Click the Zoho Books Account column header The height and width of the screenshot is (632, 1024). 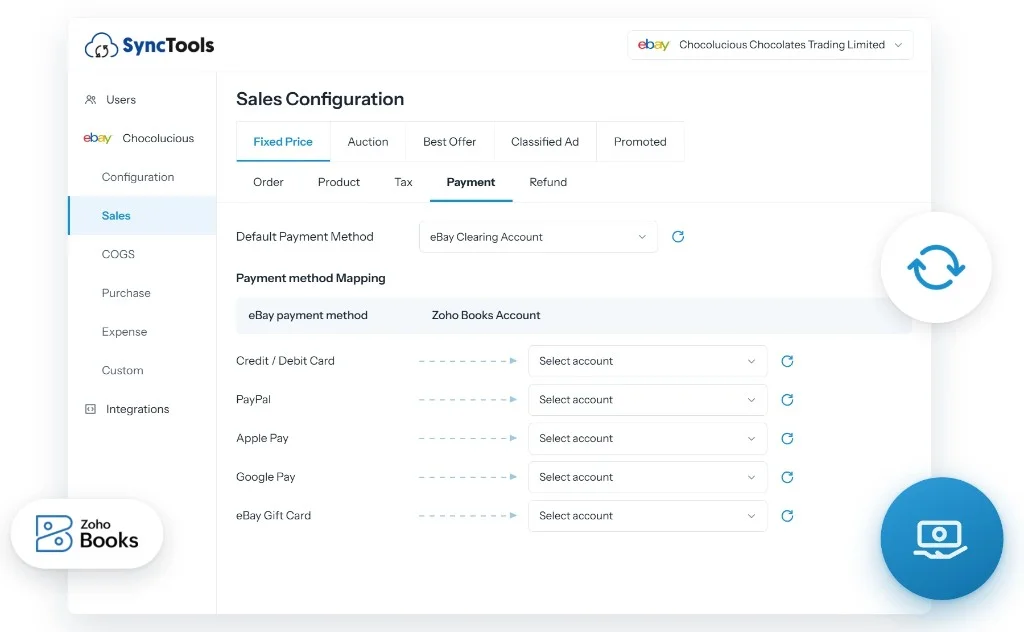click(x=486, y=315)
